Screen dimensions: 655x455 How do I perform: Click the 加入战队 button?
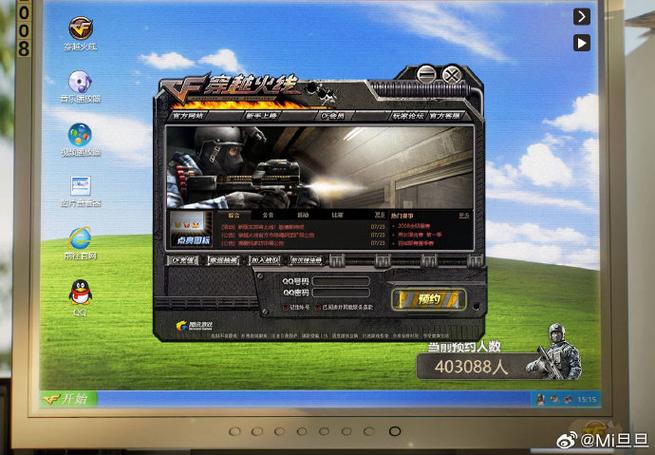click(x=265, y=260)
